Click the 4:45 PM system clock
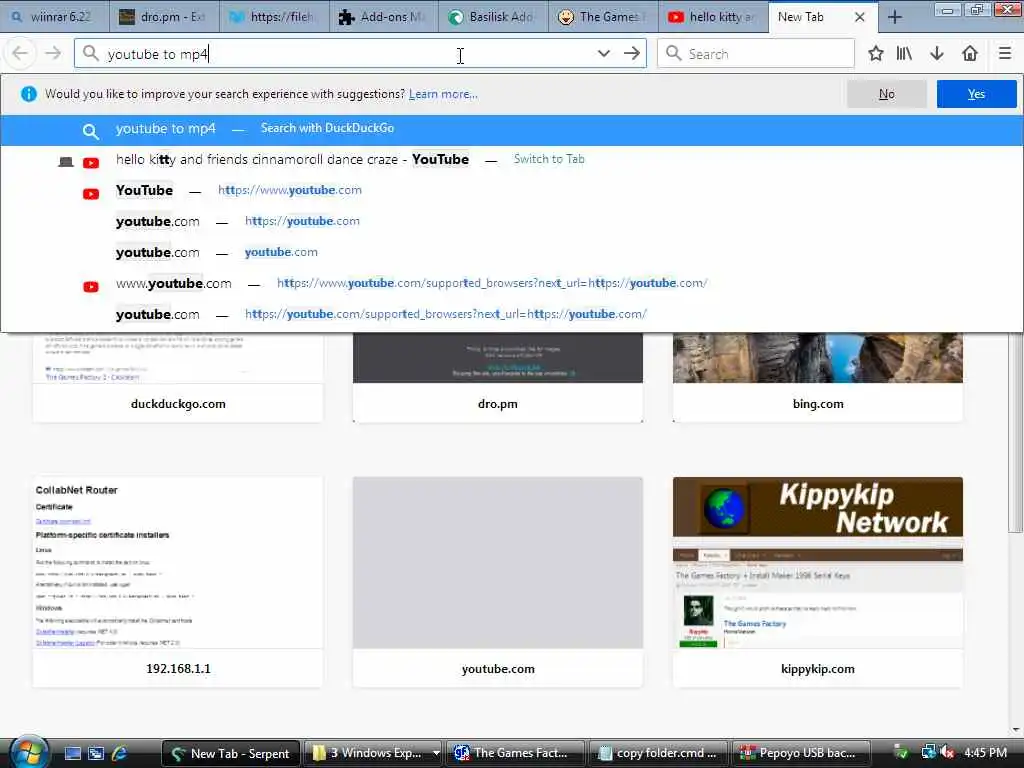The width and height of the screenshot is (1024, 768). click(985, 753)
